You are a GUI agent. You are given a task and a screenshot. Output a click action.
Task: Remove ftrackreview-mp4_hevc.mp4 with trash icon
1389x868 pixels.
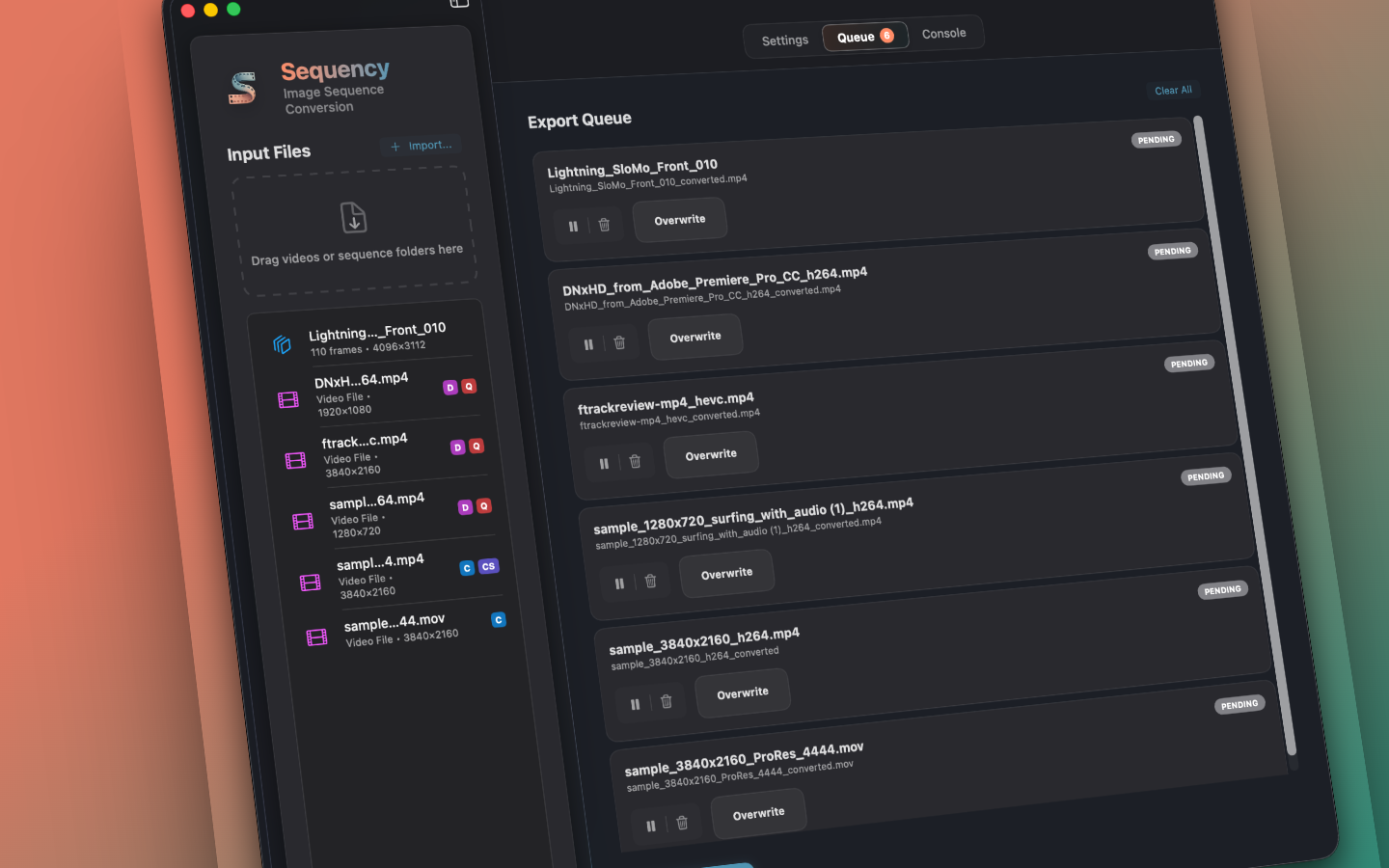635,461
